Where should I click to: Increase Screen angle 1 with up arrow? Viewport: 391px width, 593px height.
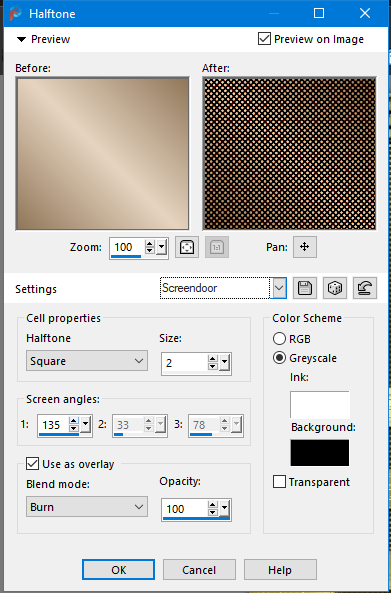74,421
